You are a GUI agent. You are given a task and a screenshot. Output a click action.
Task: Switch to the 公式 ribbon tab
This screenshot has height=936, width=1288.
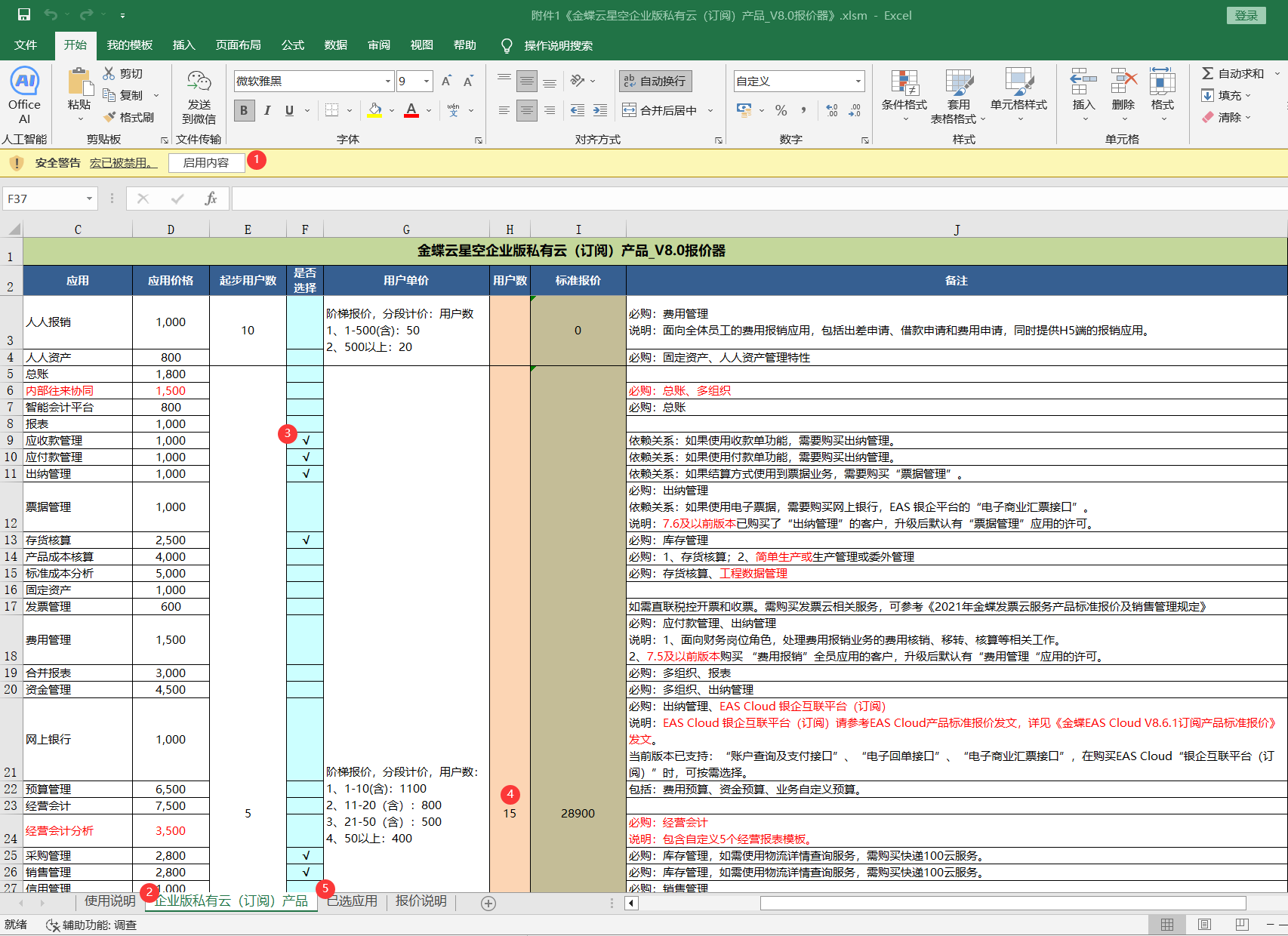[293, 45]
